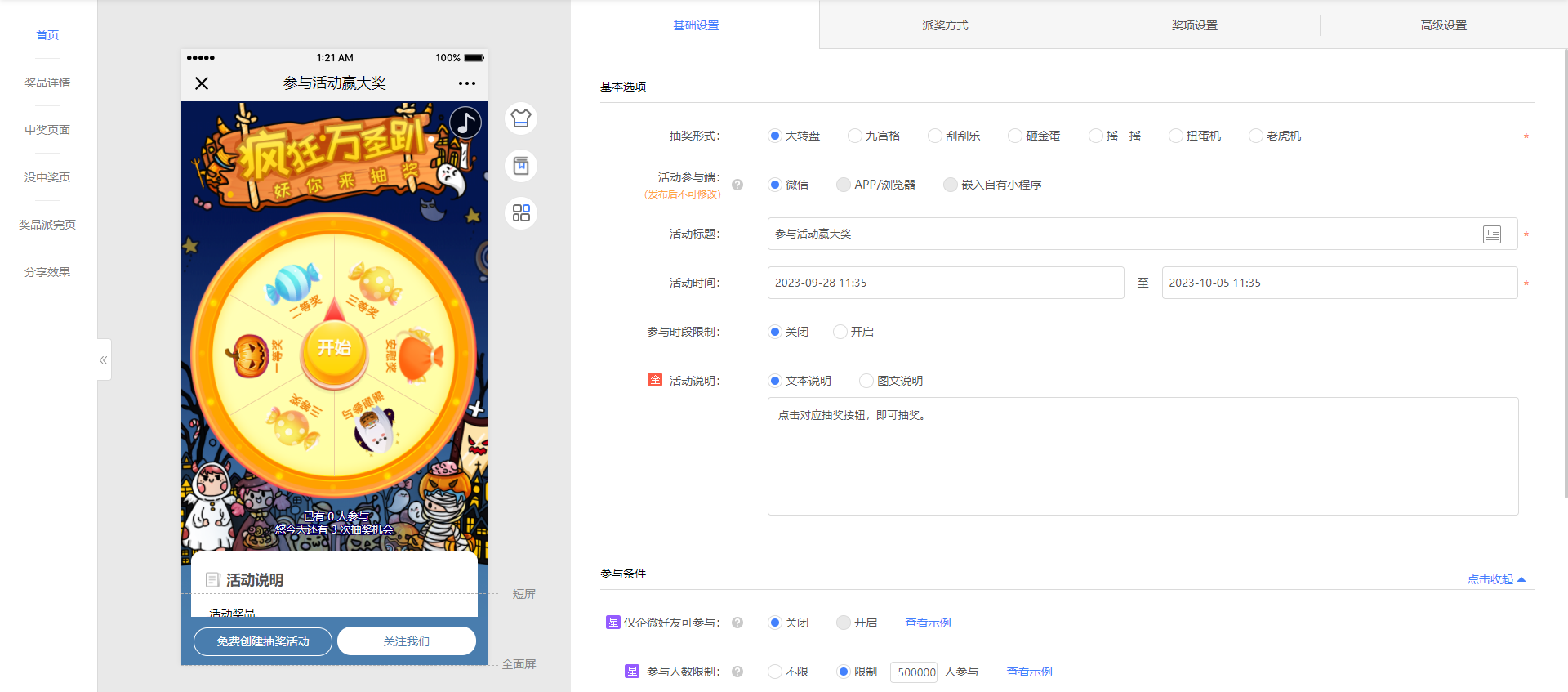Screen dimensions: 1568x692
Task: Click 关注我们 button in preview
Action: click(x=407, y=641)
